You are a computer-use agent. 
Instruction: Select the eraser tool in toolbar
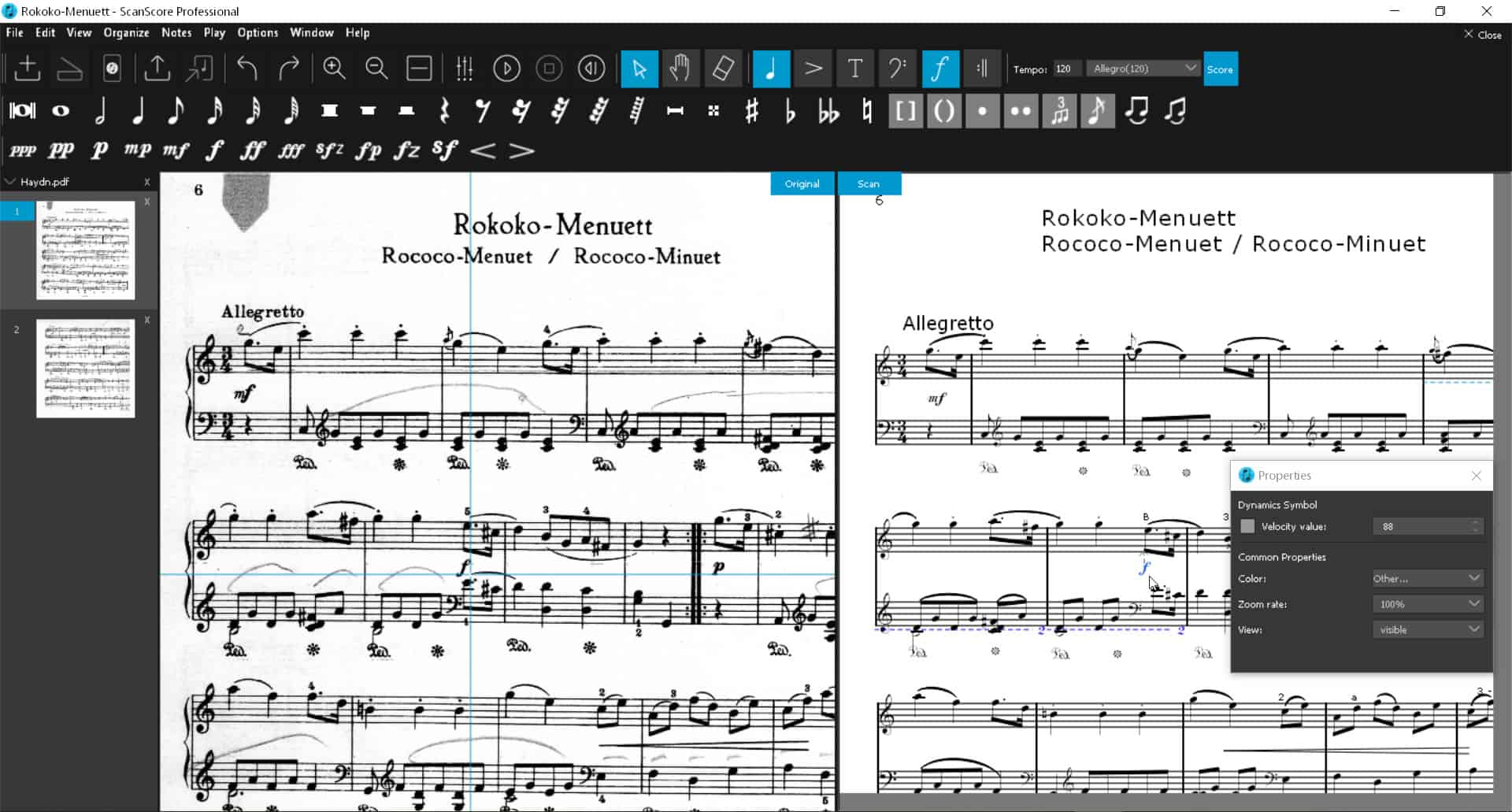(722, 69)
